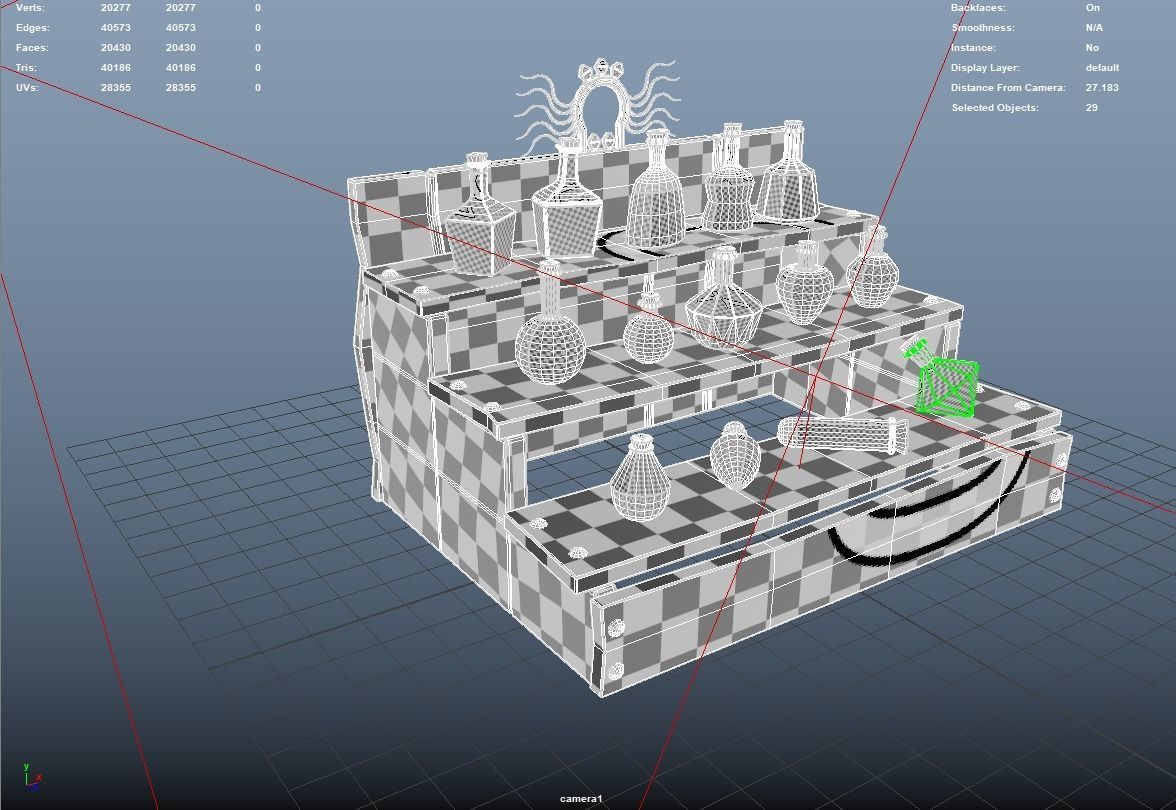Toggle the Backfaces On setting in the HUD

[1094, 7]
